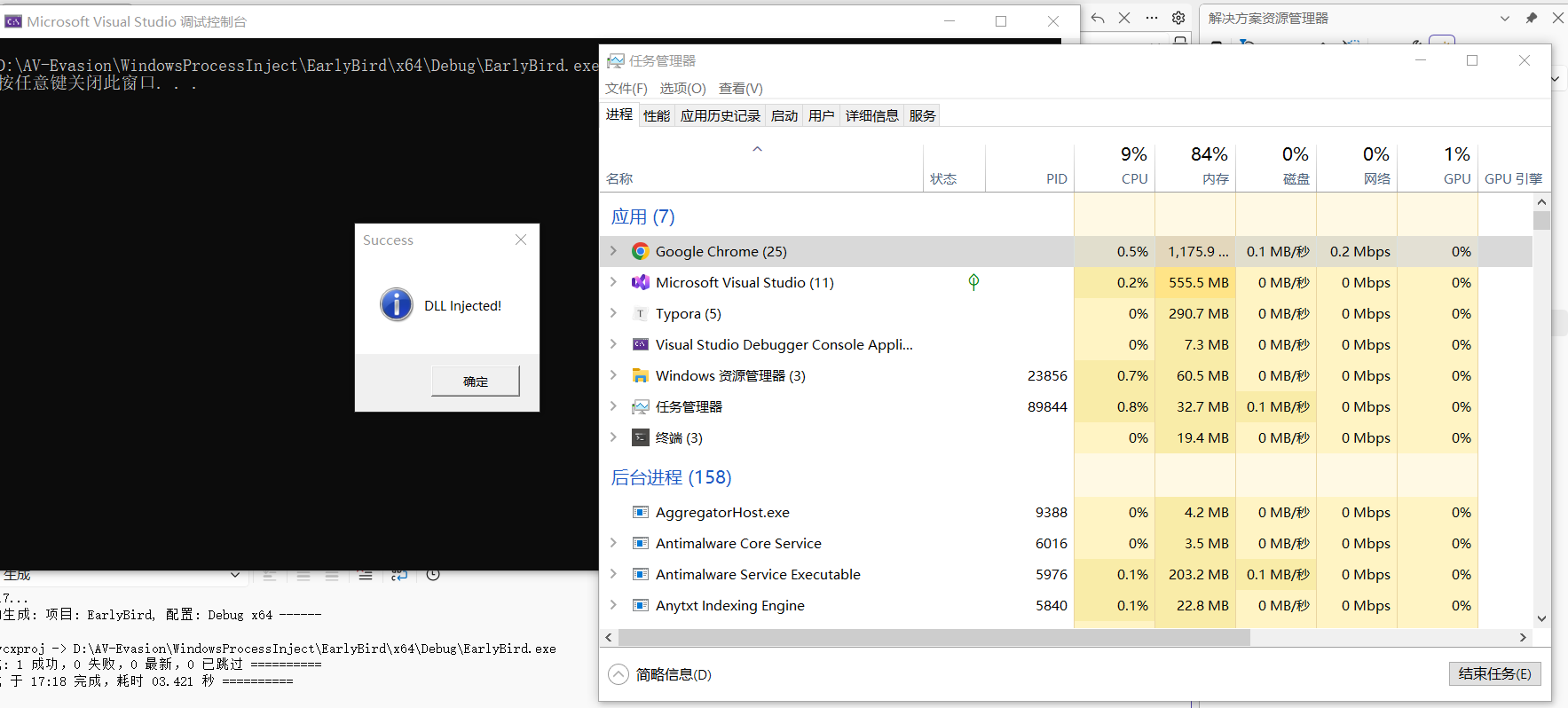Open the 选项(O) menu
This screenshot has width=1568, height=708.
[682, 89]
